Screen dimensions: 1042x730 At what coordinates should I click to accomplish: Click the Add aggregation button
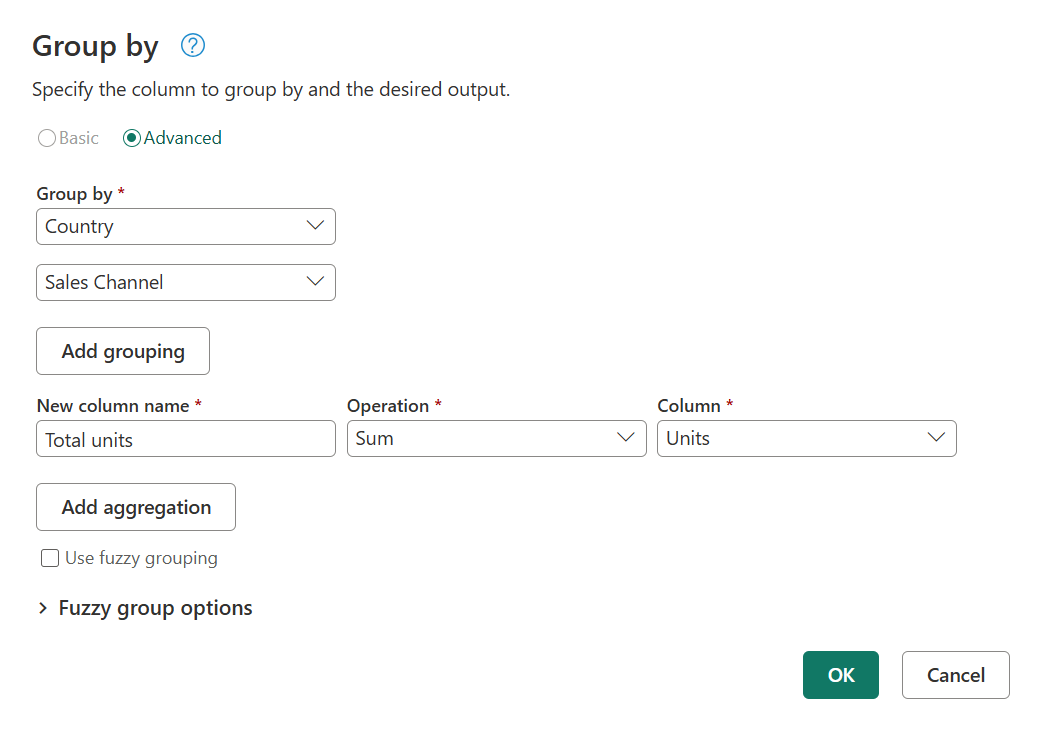tap(135, 507)
